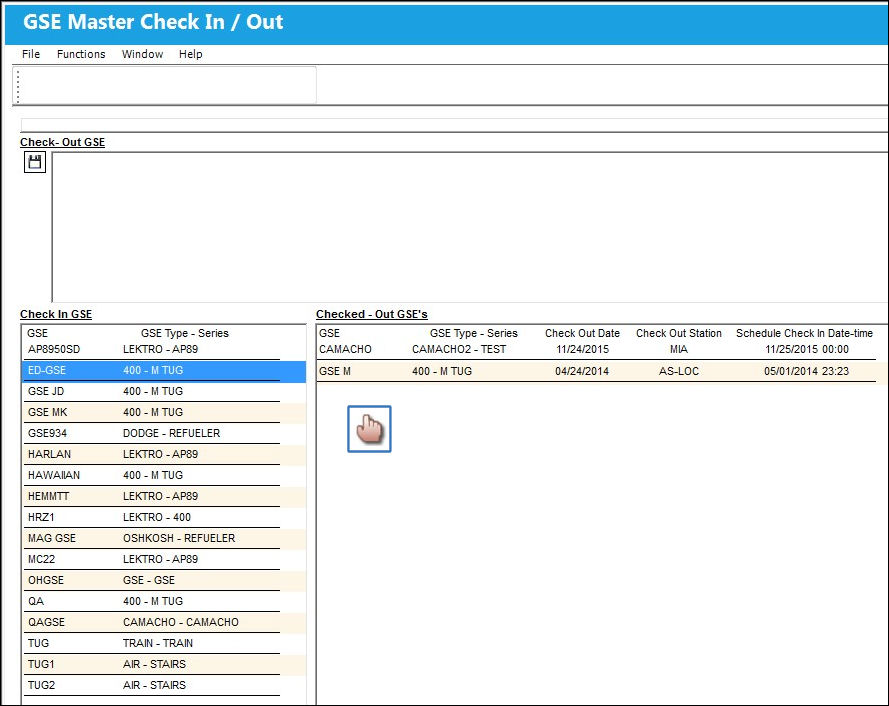Click the Check Out Station column header
The height and width of the screenshot is (706, 889).
(x=679, y=333)
